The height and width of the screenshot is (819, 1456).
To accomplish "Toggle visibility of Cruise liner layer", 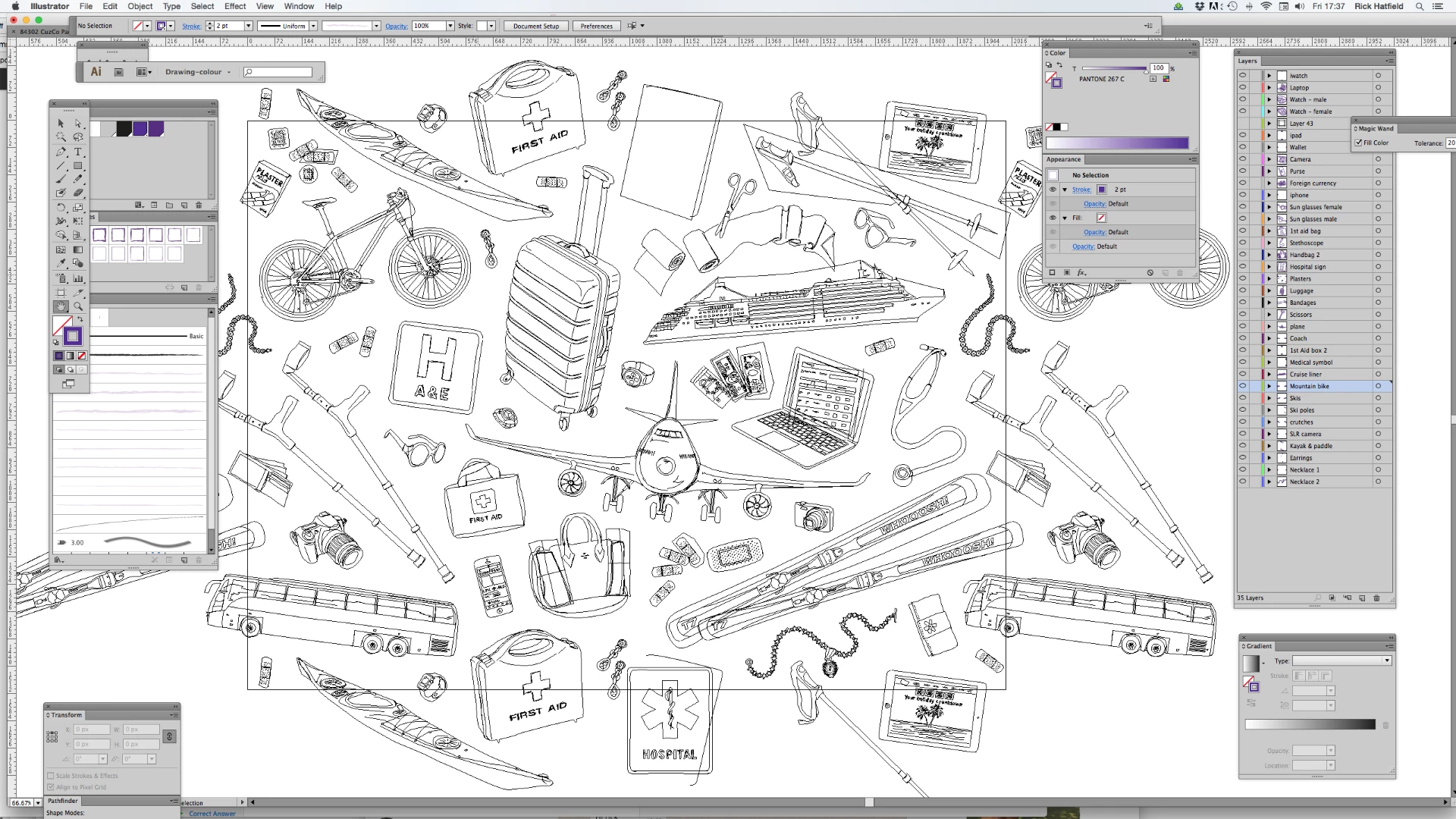I will [1242, 374].
